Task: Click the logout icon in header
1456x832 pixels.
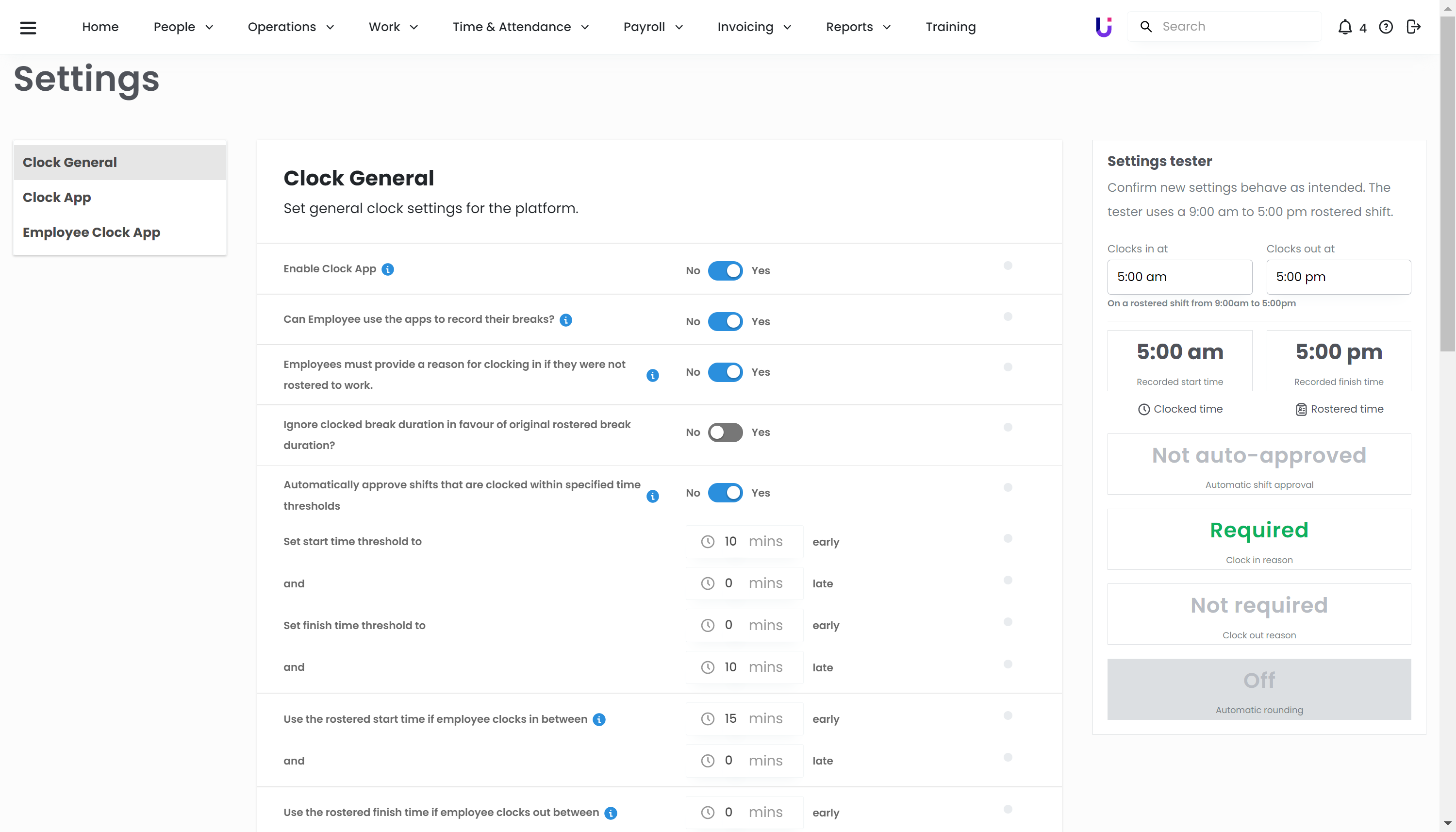Action: (1413, 27)
